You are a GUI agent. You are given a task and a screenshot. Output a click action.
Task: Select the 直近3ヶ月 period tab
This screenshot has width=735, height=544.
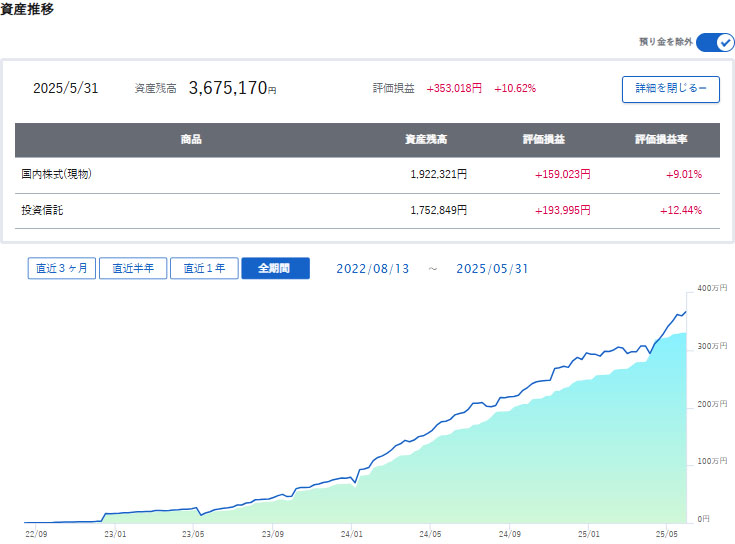(62, 268)
